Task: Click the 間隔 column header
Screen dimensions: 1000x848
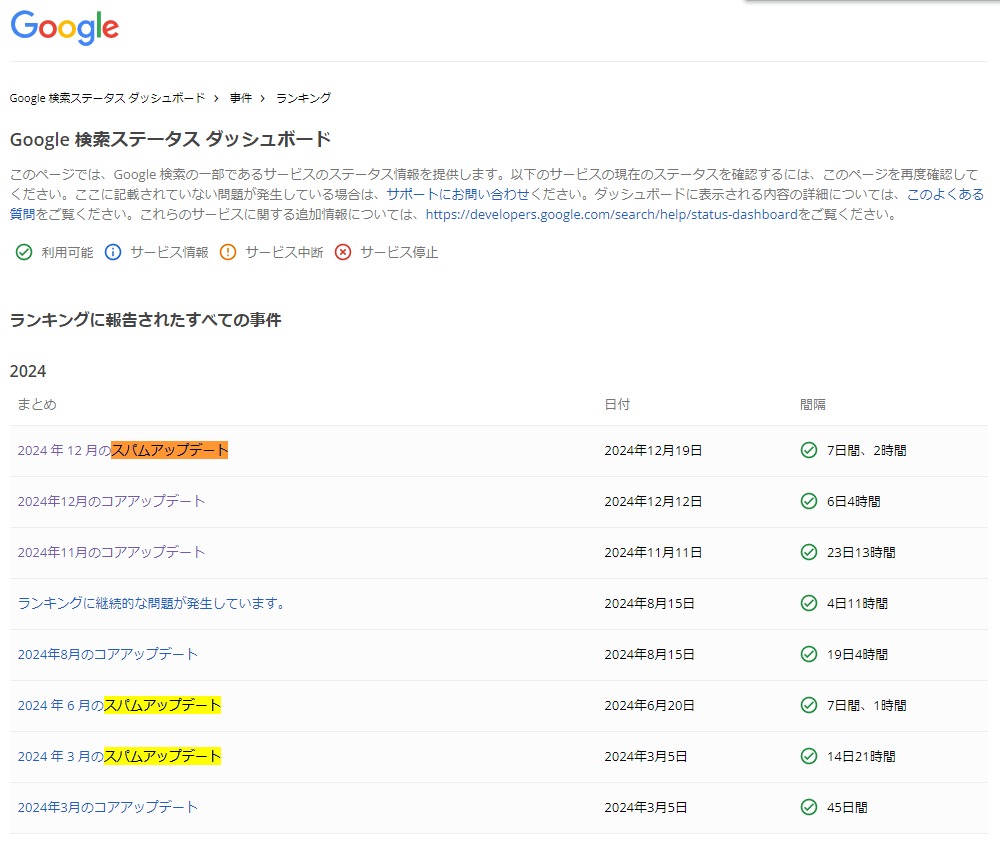Action: point(812,404)
